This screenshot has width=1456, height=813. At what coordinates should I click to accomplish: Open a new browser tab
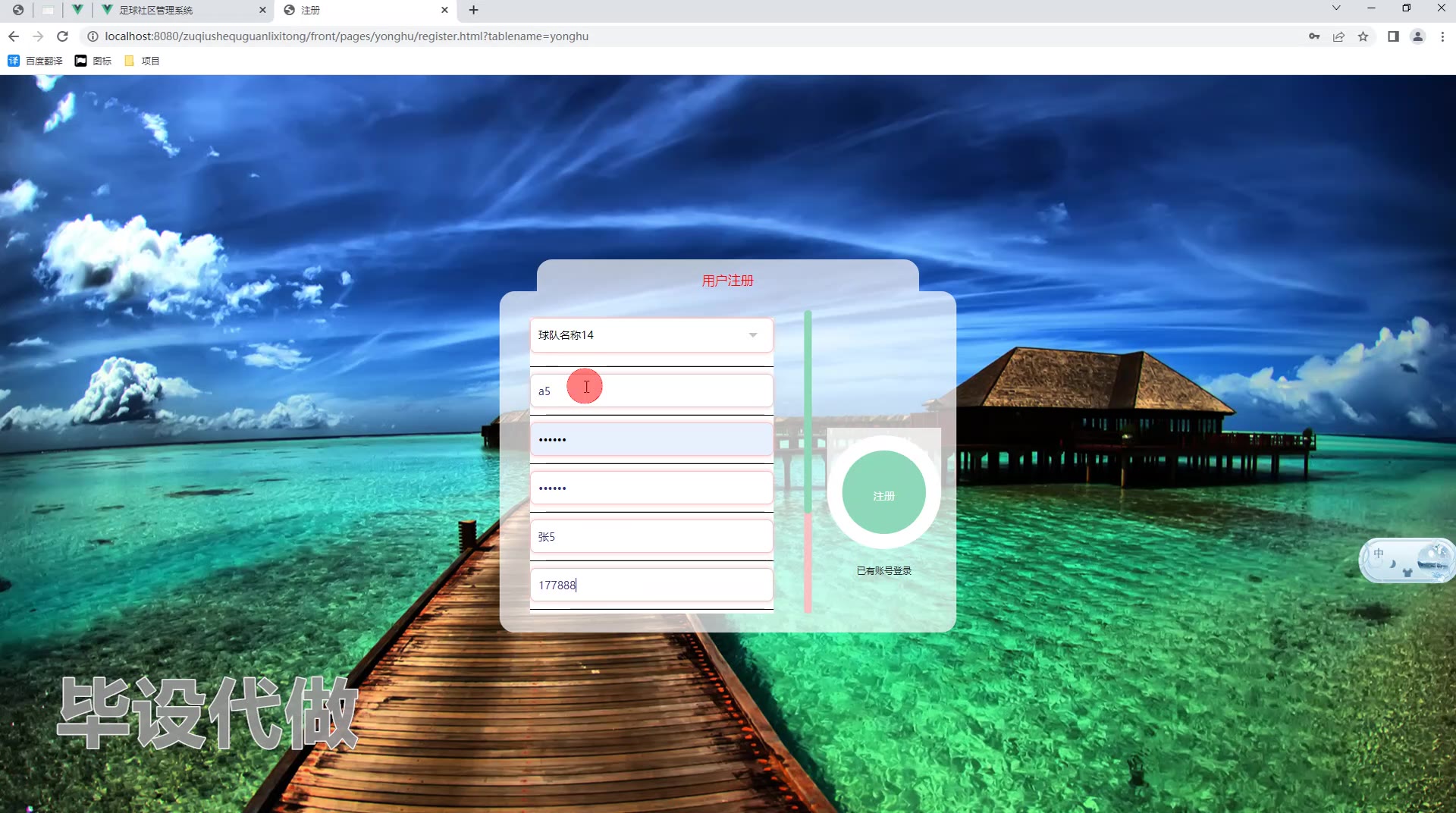pos(474,10)
